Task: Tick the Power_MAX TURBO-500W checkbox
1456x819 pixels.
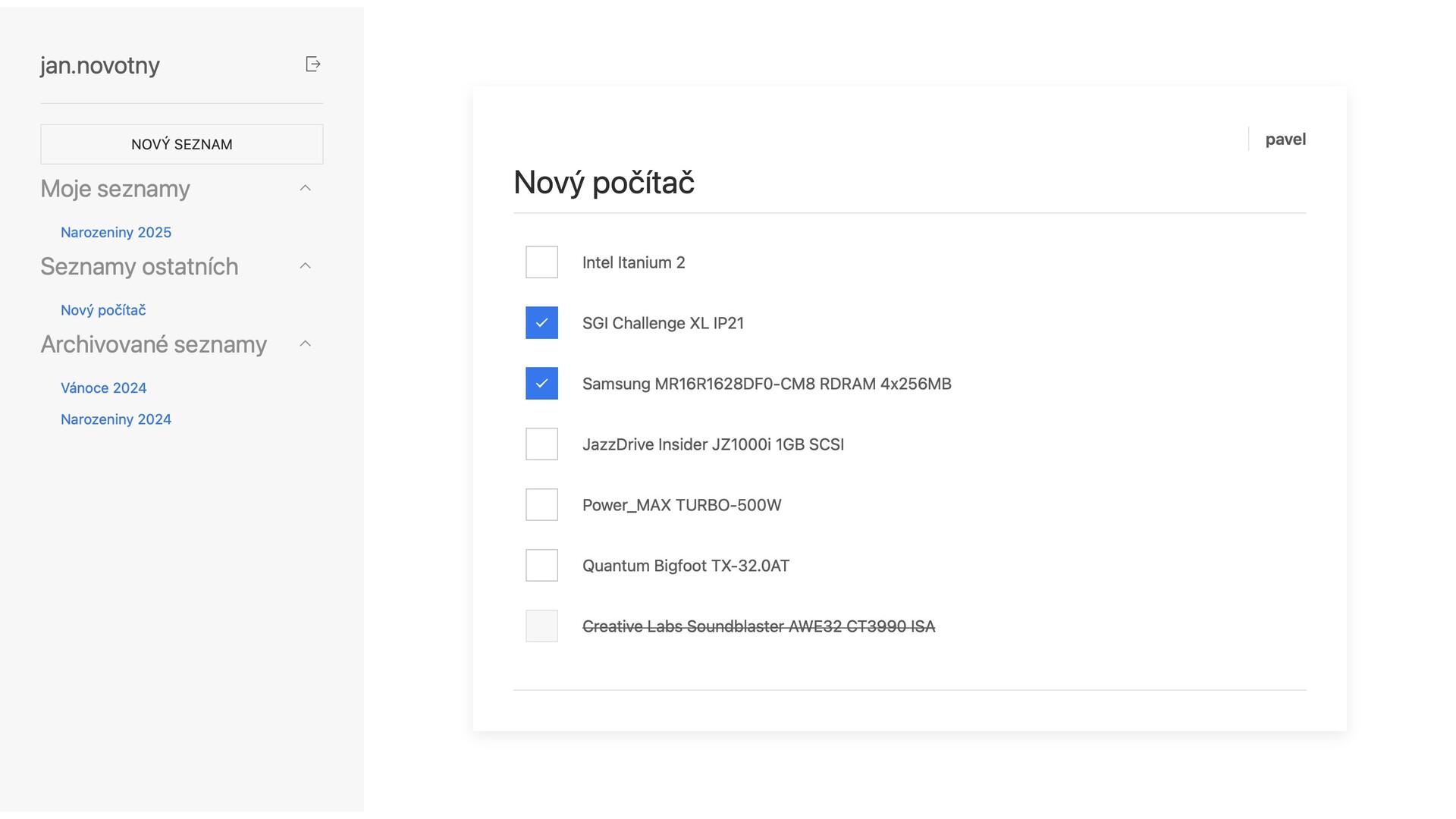Action: [x=541, y=505]
